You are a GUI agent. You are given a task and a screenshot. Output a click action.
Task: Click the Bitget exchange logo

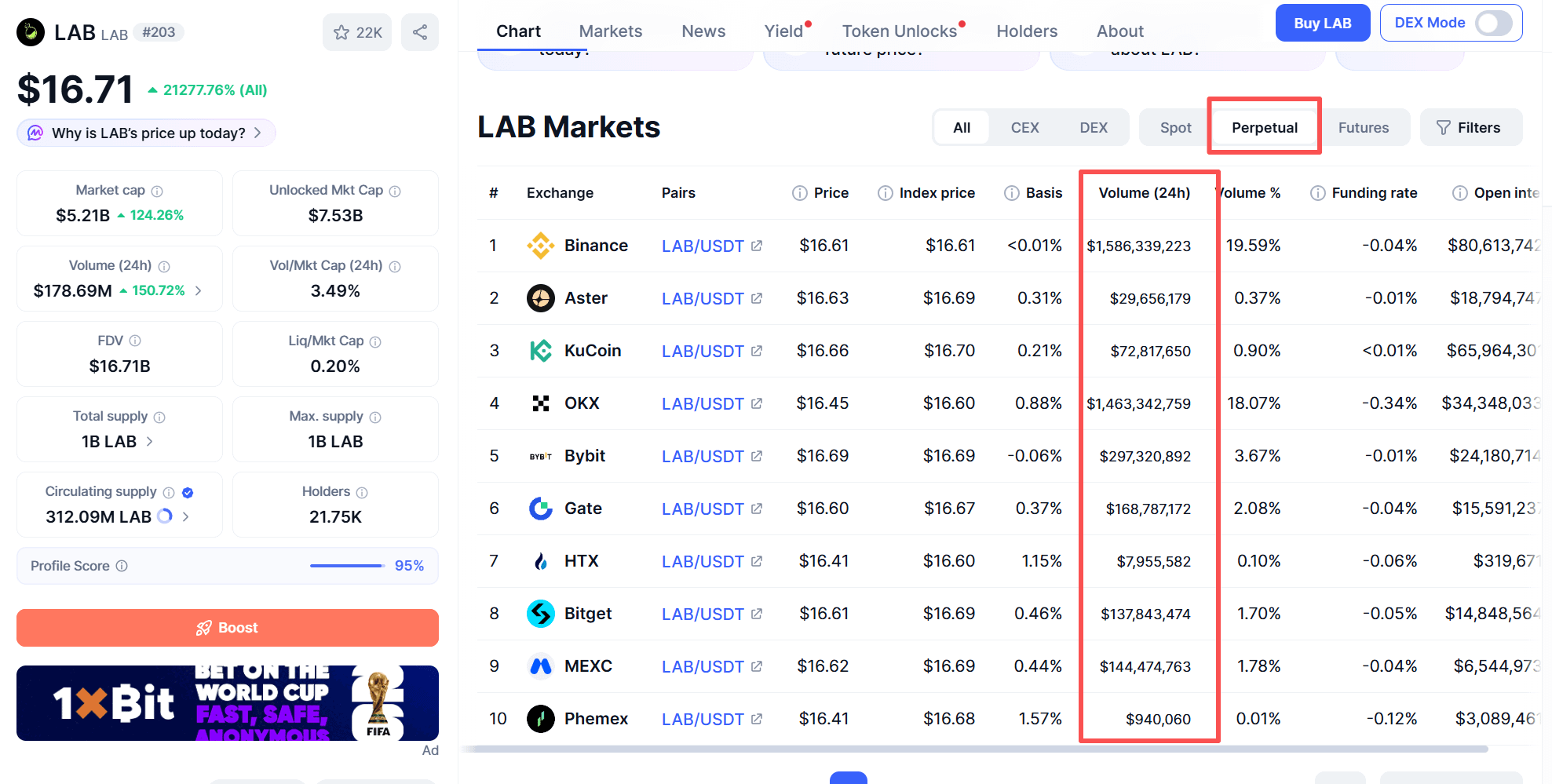(540, 614)
